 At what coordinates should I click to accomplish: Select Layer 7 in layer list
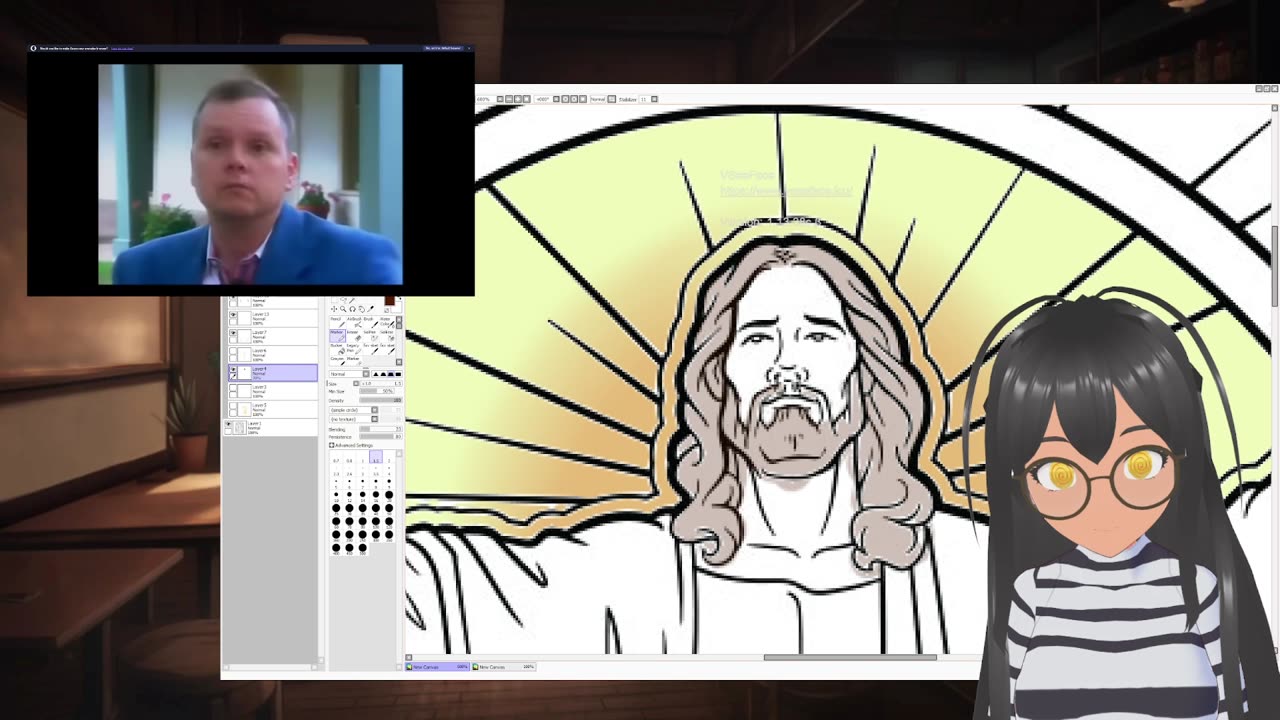[x=274, y=336]
